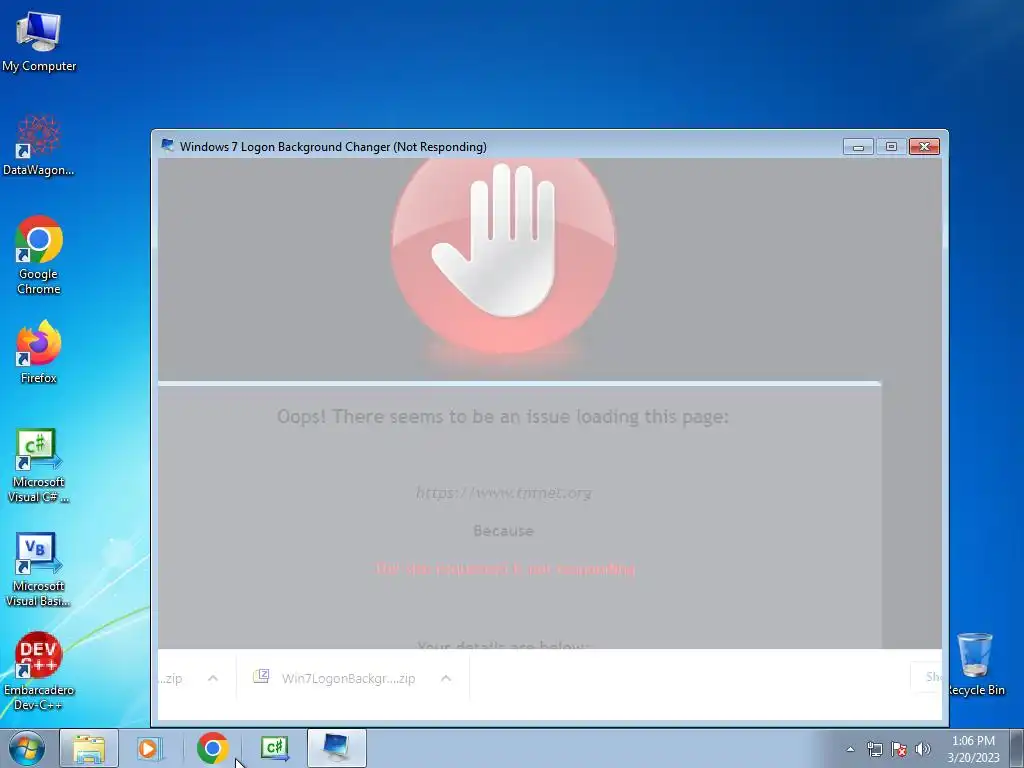Show hidden system tray icons

(x=850, y=749)
